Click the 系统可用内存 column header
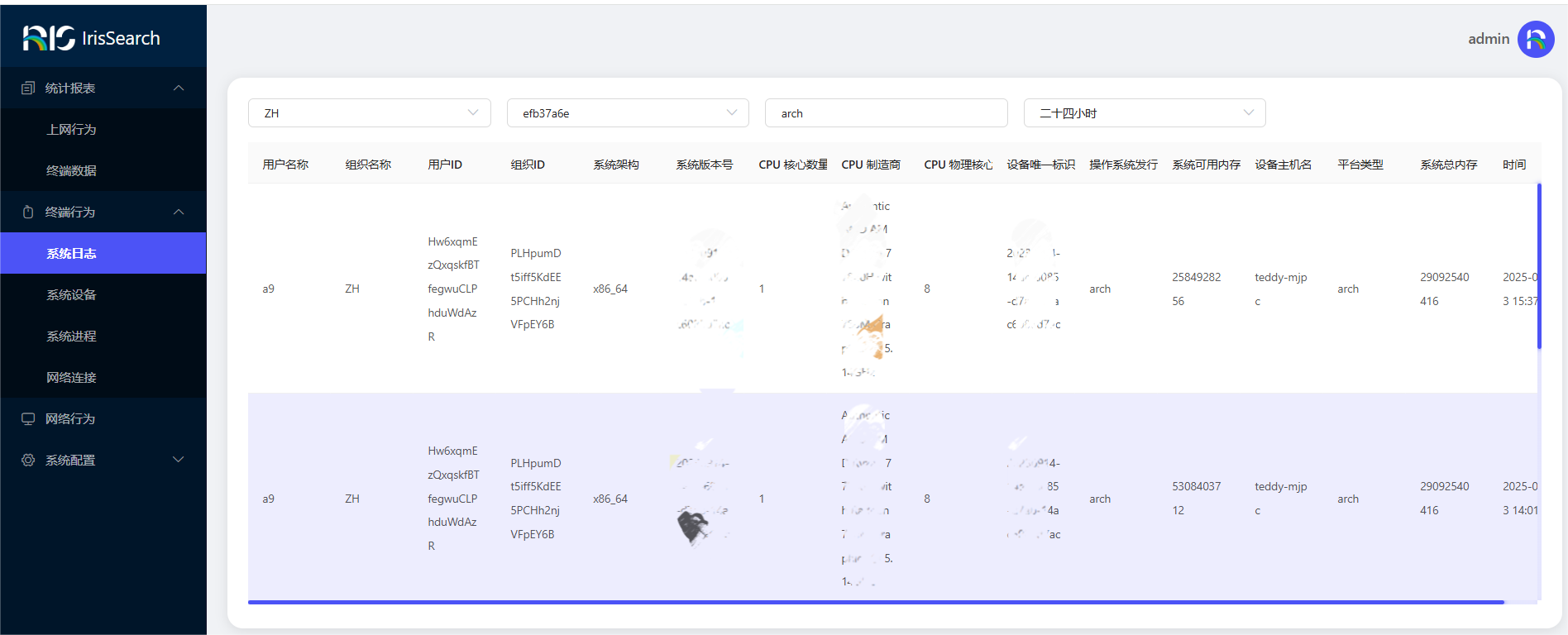Image resolution: width=1568 pixels, height=635 pixels. tap(1207, 165)
